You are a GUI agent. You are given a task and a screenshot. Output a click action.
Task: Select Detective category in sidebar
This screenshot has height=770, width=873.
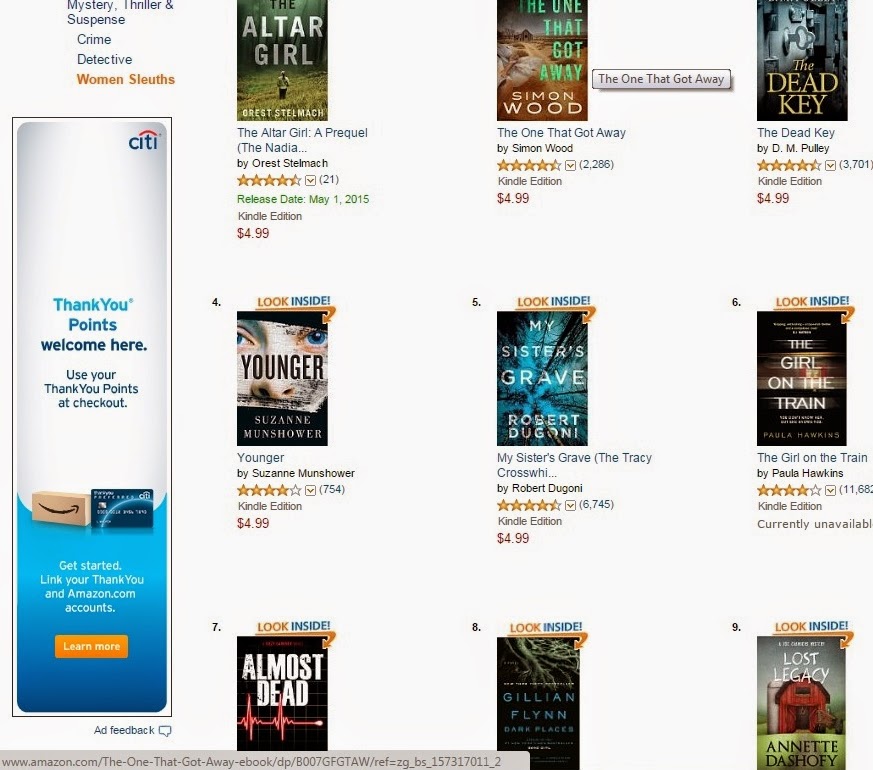click(x=105, y=60)
